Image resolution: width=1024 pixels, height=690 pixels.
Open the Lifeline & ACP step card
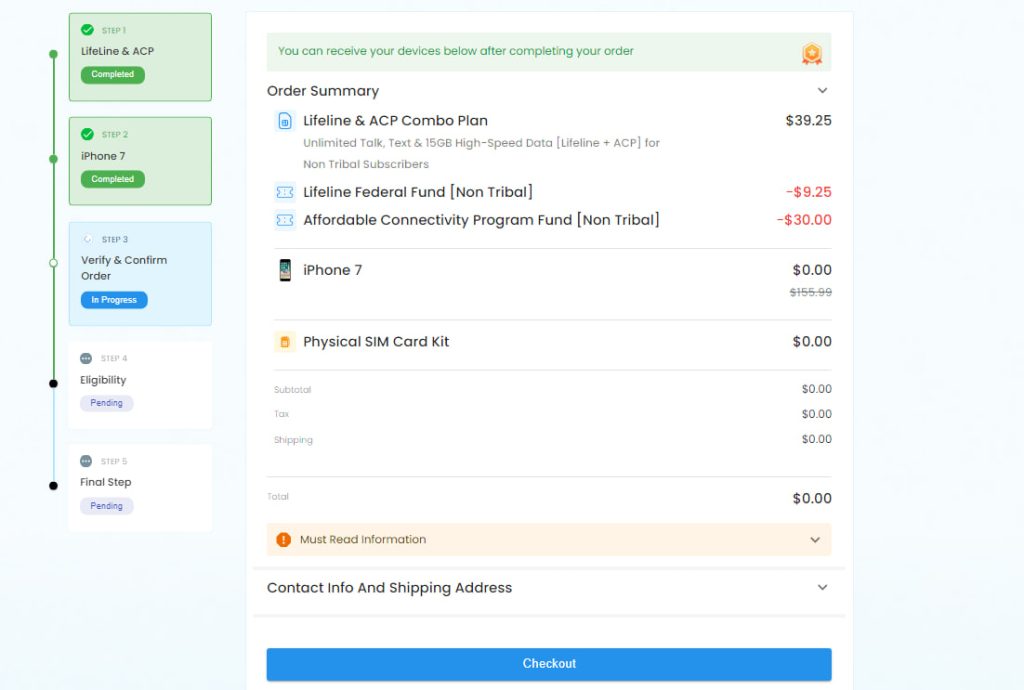tap(140, 57)
